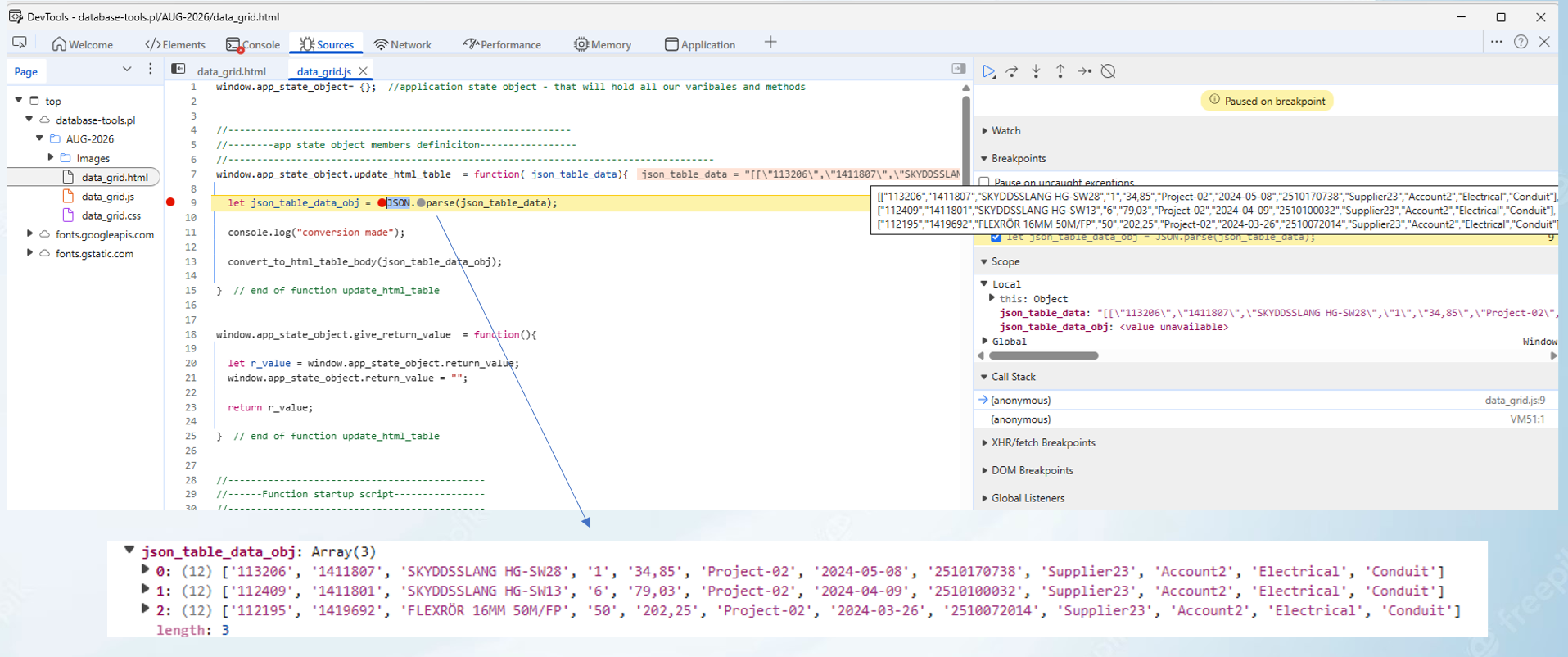This screenshot has width=1568, height=657.
Task: Expand XHR/fetch Breakpoints section
Action: 985,442
